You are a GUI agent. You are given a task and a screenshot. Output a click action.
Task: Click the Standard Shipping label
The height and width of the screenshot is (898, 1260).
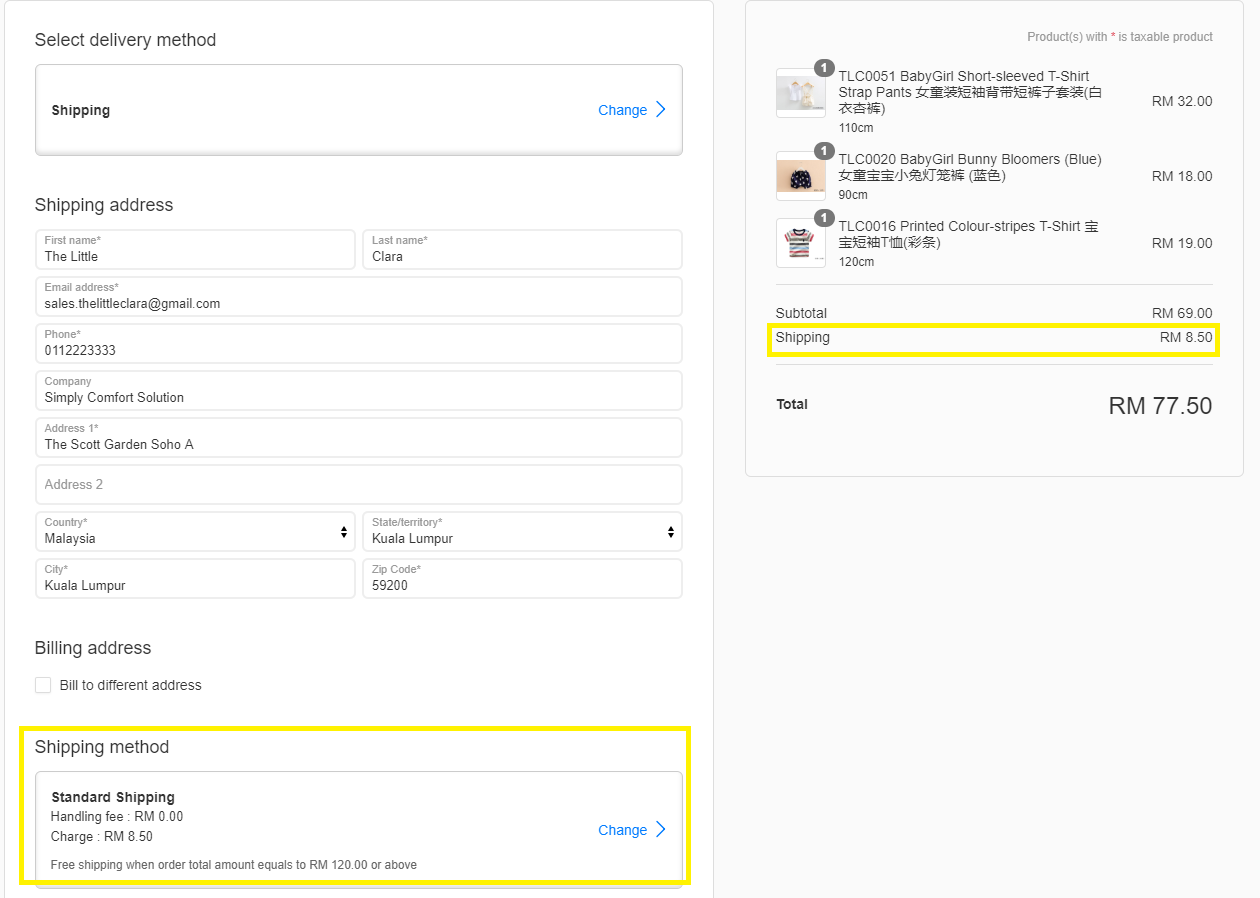pos(113,797)
